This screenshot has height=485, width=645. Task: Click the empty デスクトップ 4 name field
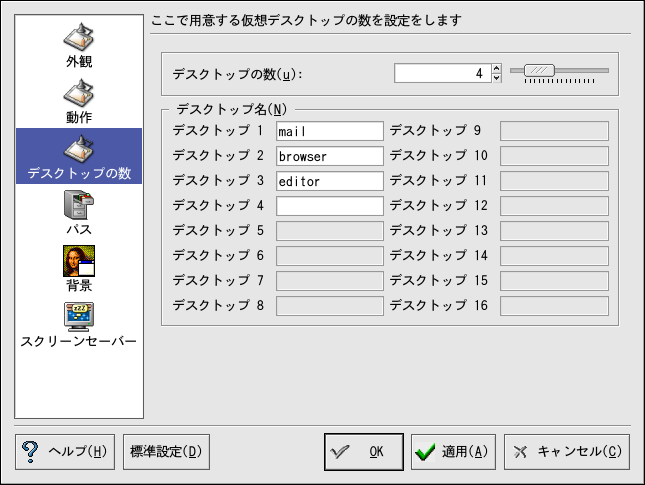[x=329, y=206]
